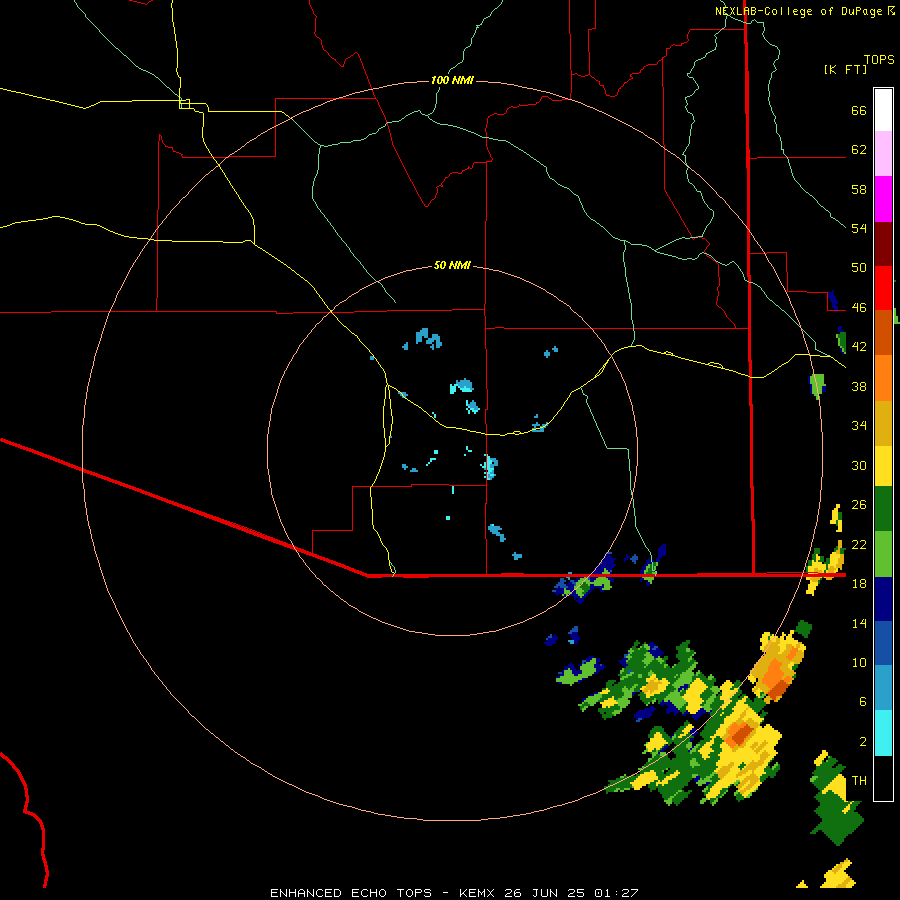
Task: Click the "[K FT]" units label
Action: [845, 70]
